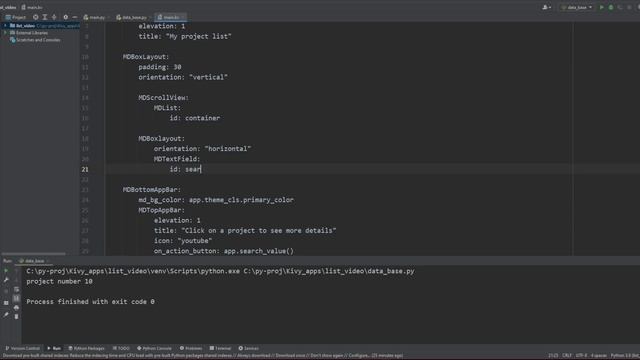Open the Services tool window

pos(248,348)
